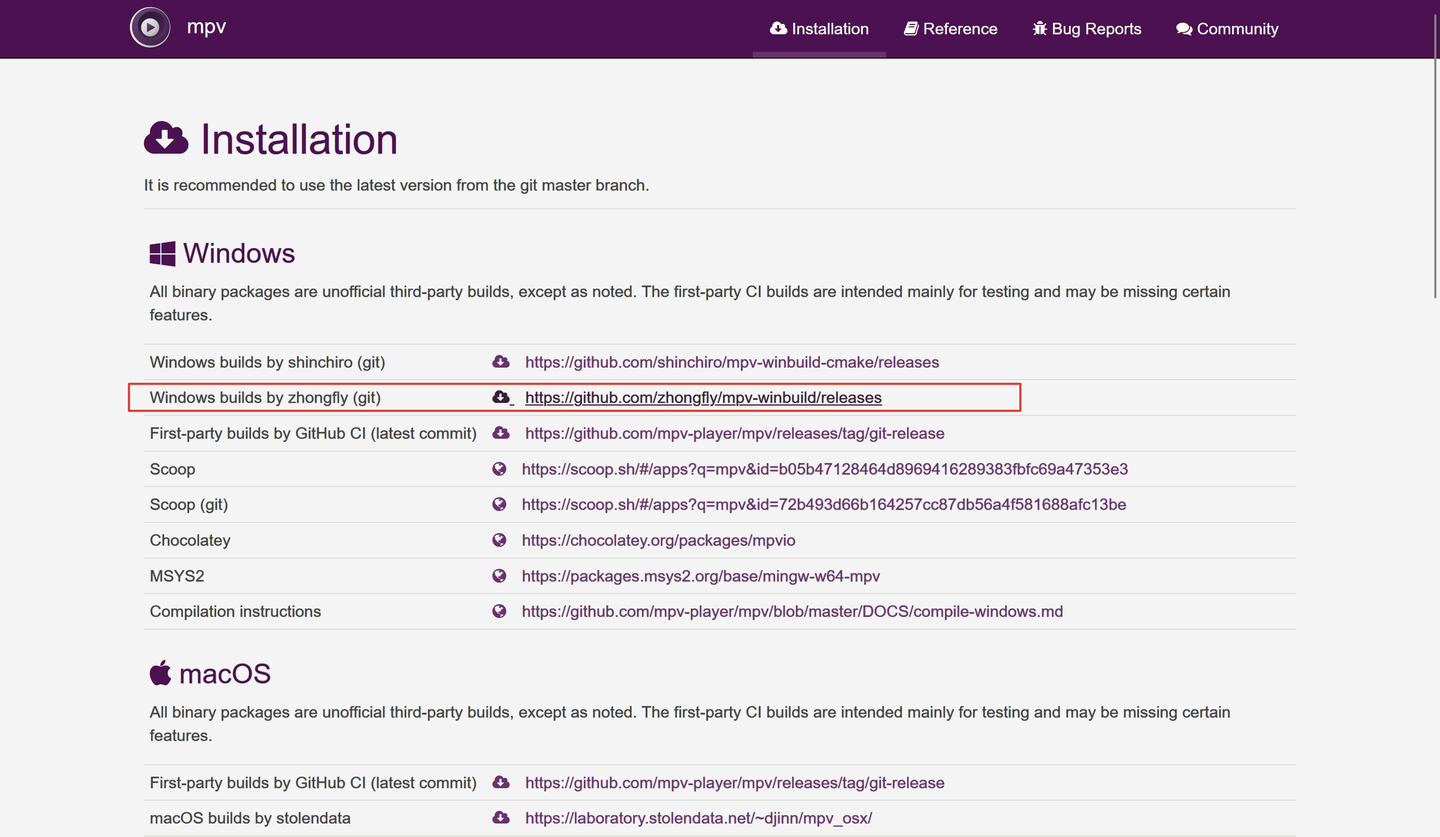Click the mpv play-button logo icon
This screenshot has height=837, width=1440.
[150, 28]
